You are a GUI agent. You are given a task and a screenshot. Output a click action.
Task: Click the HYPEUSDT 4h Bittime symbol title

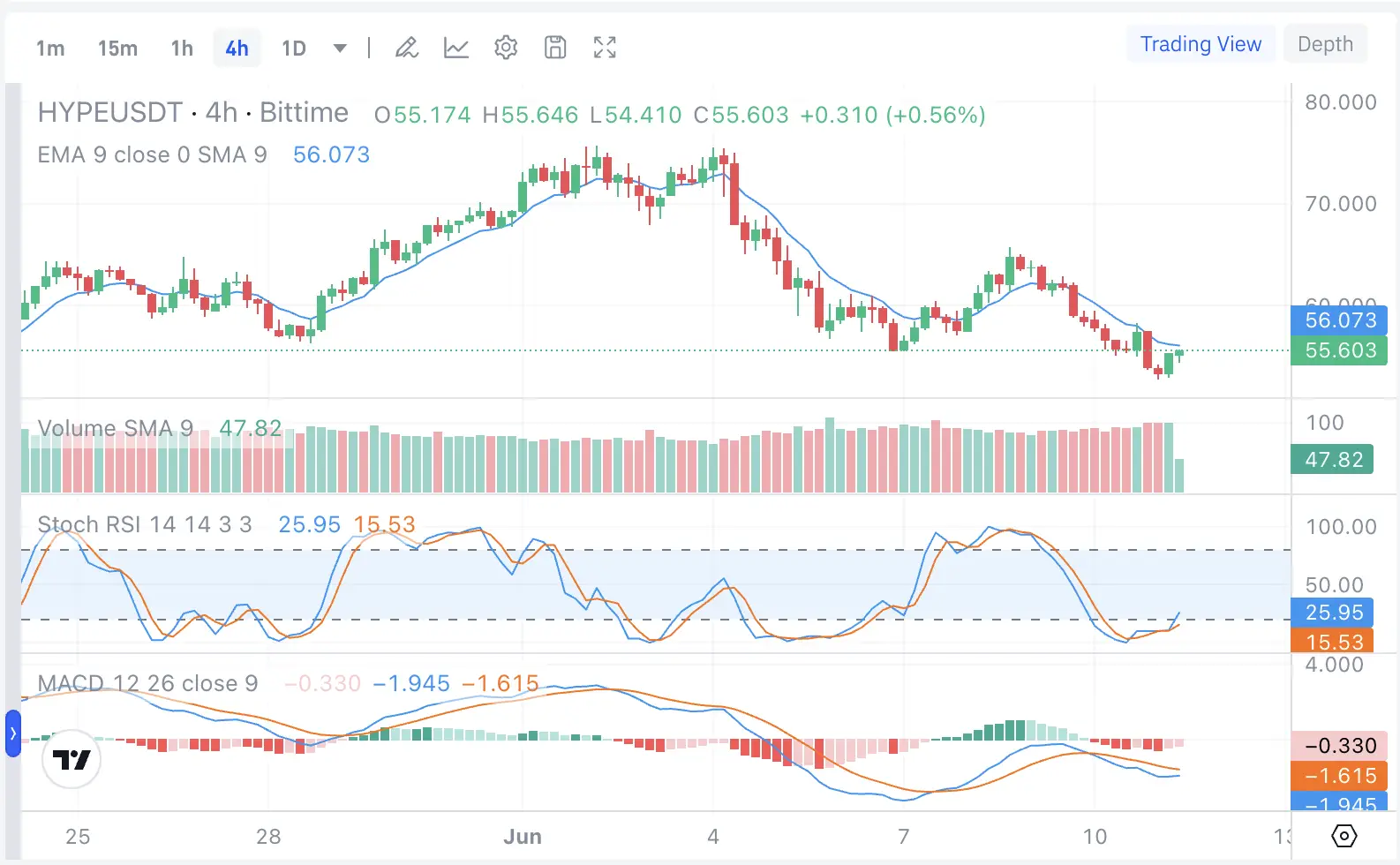pos(193,113)
